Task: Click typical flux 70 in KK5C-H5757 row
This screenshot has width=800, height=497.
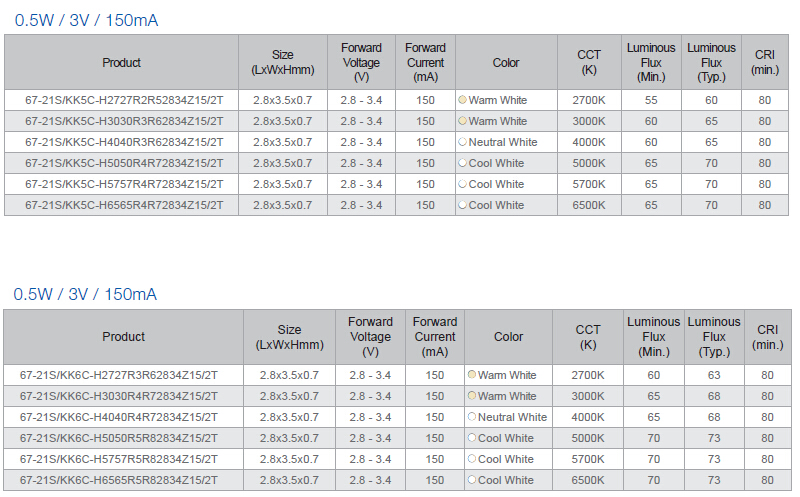Action: (x=711, y=184)
